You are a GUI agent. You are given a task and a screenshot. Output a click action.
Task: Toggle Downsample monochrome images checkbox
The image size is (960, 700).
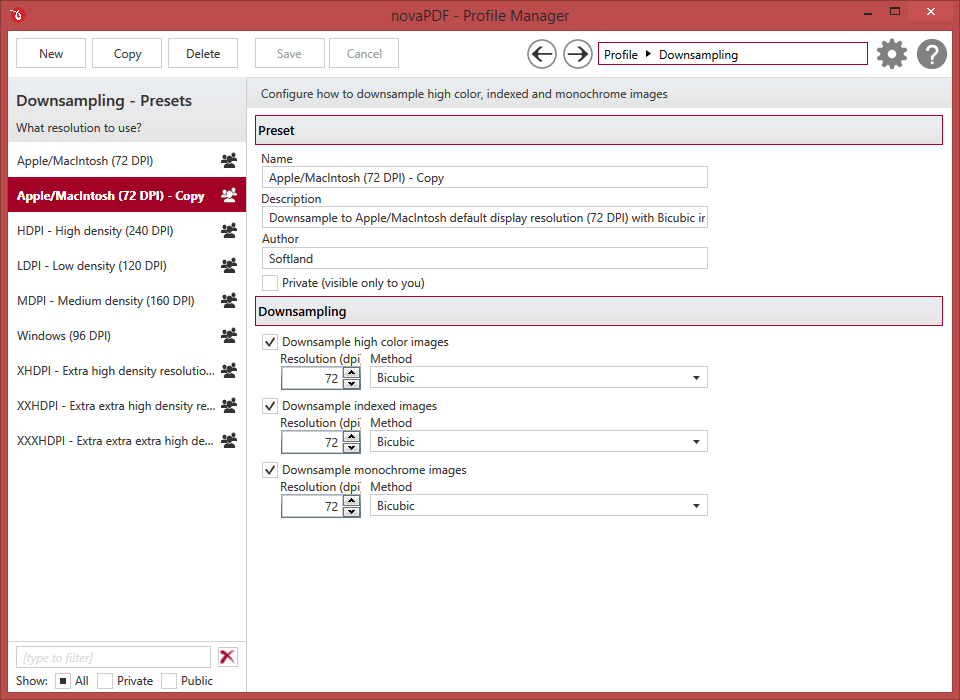tap(269, 470)
